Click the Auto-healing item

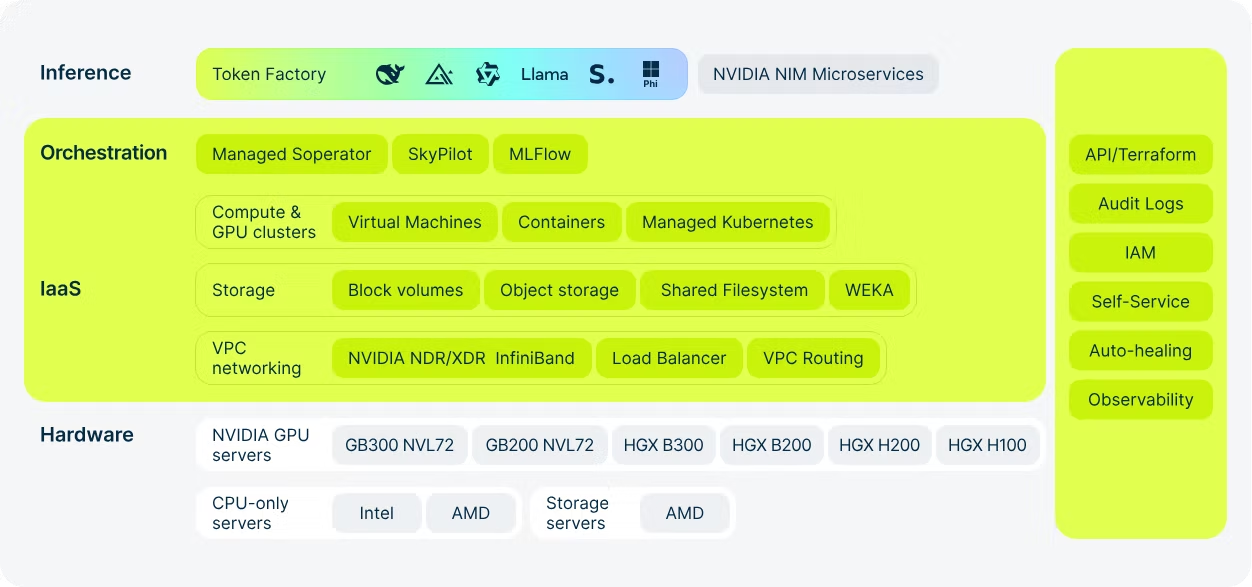click(1141, 351)
